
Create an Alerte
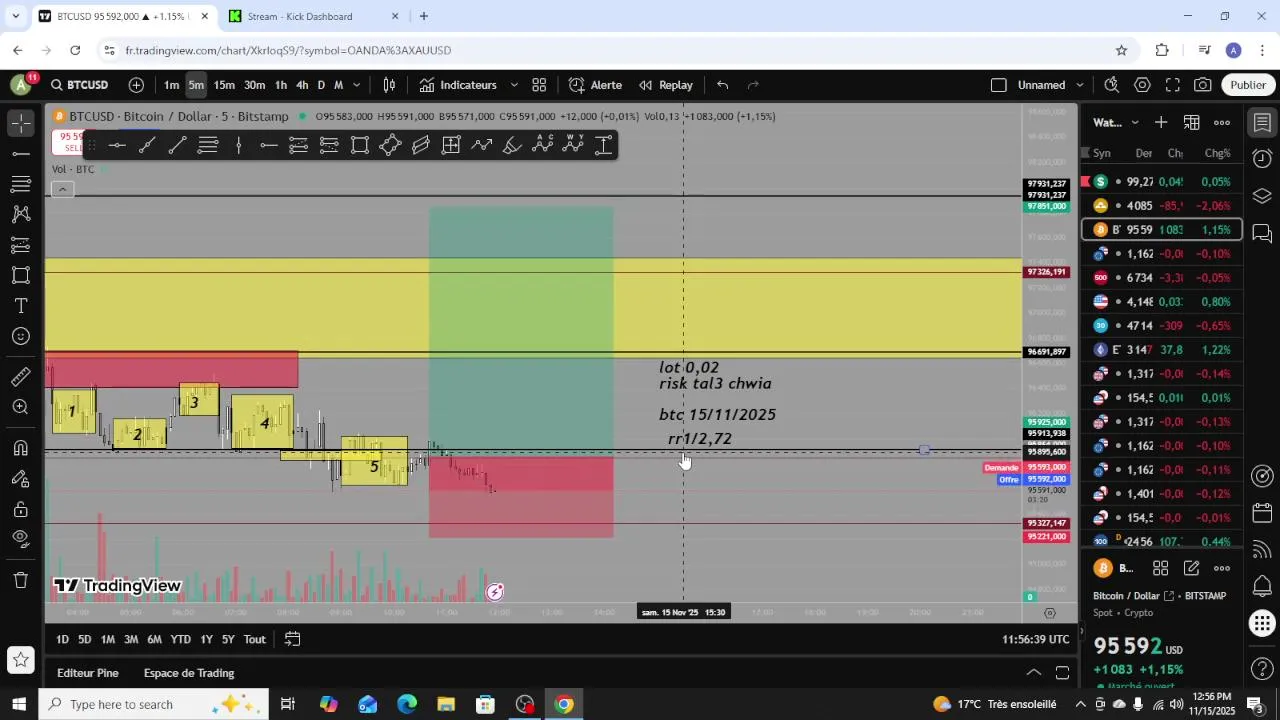(x=596, y=85)
